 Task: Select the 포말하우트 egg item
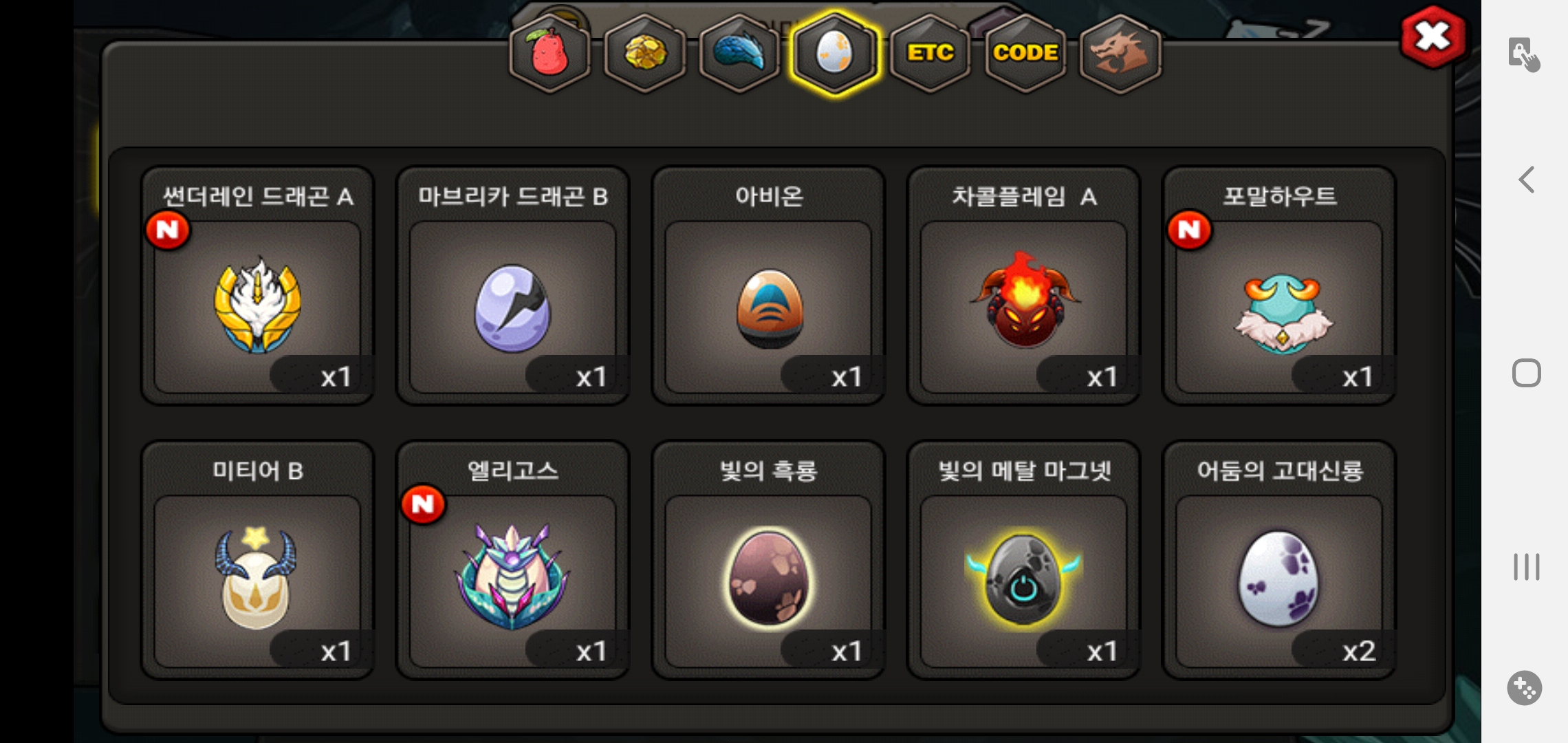point(1279,286)
